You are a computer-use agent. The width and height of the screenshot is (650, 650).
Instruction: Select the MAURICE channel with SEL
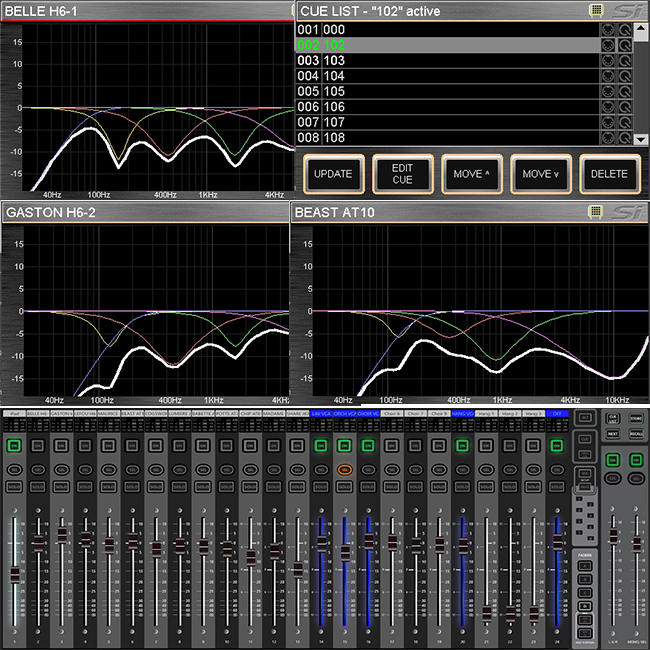click(109, 470)
